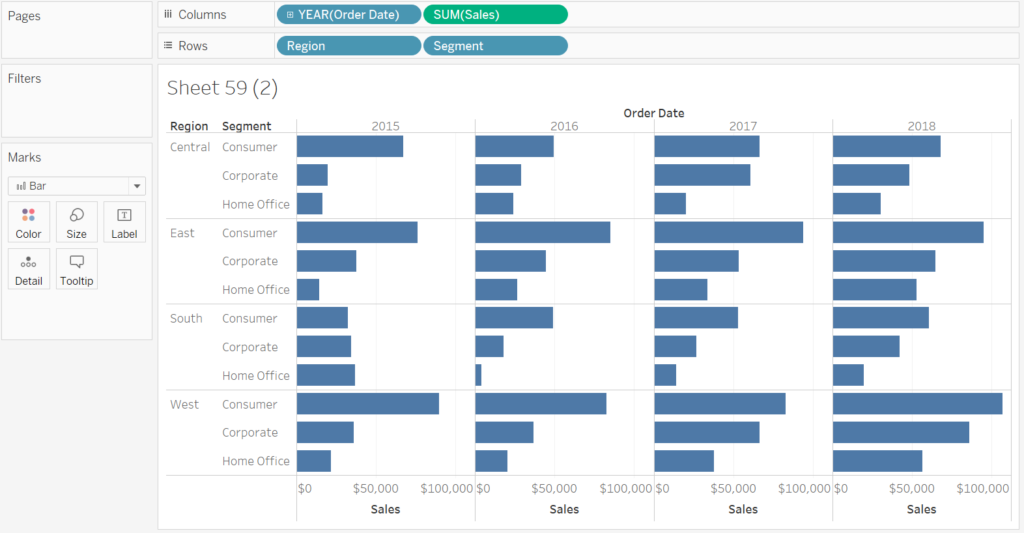Click the Segment column header
The height and width of the screenshot is (533, 1024).
coord(246,126)
